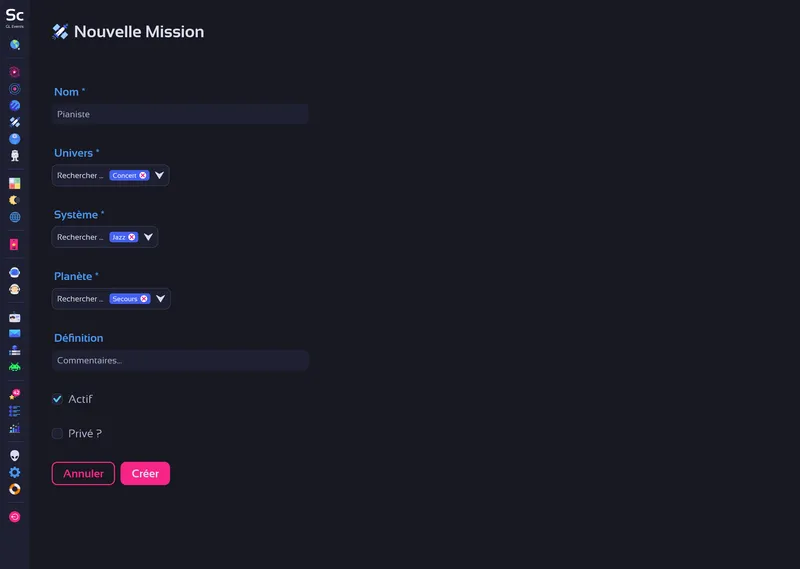Expand the Planète dropdown arrow
Viewport: 800px width, 569px height.
pos(160,299)
